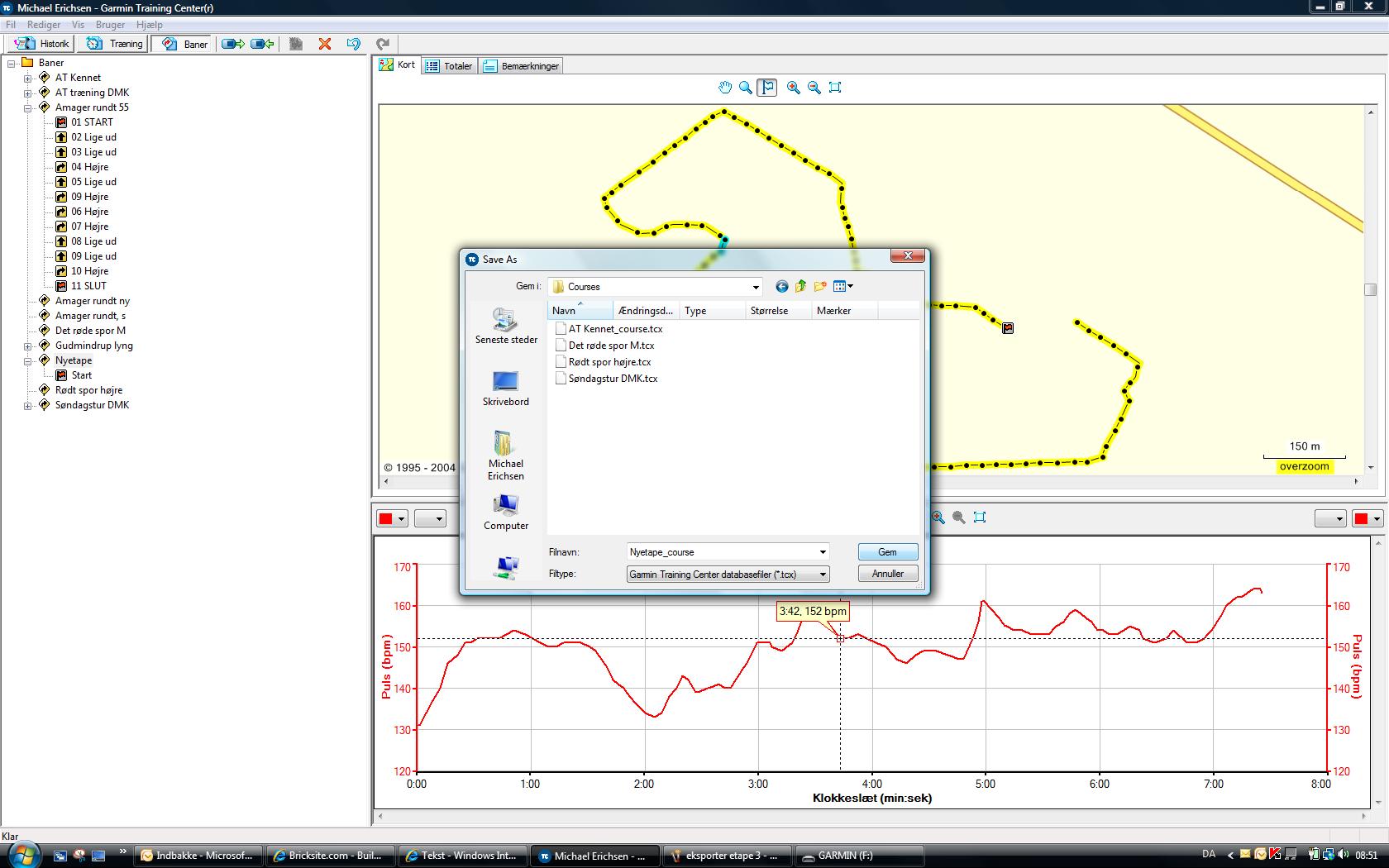Viewport: 1389px width, 868px height.
Task: Open the Filtype dropdown list
Action: pyautogui.click(x=823, y=575)
